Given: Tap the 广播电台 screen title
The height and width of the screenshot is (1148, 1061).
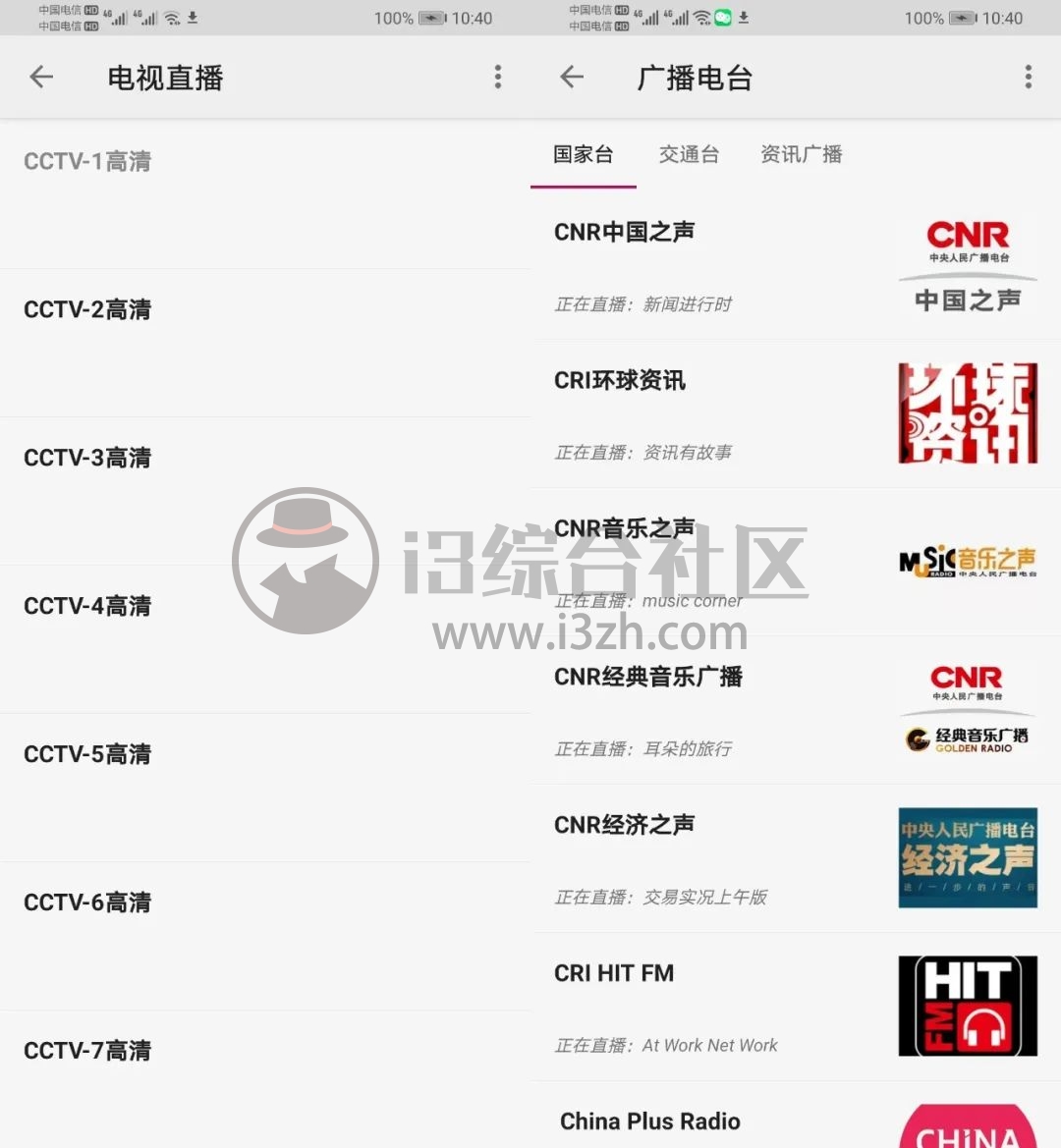Looking at the screenshot, I should click(695, 78).
